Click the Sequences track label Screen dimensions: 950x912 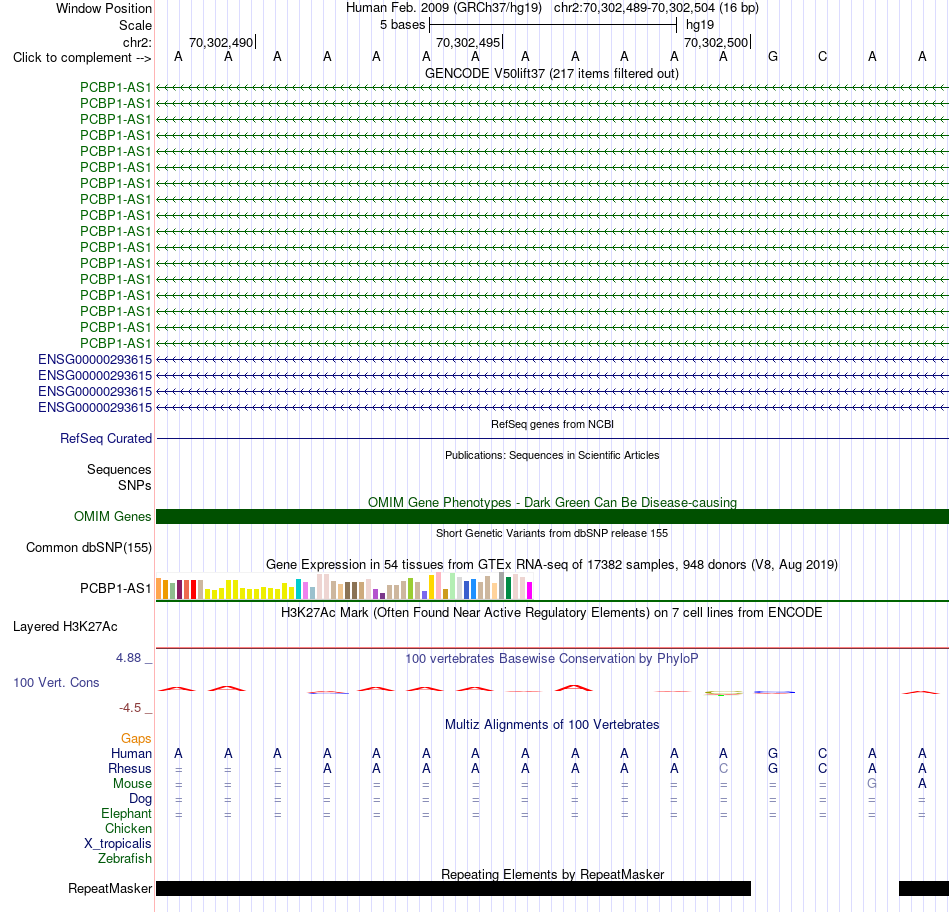(119, 470)
